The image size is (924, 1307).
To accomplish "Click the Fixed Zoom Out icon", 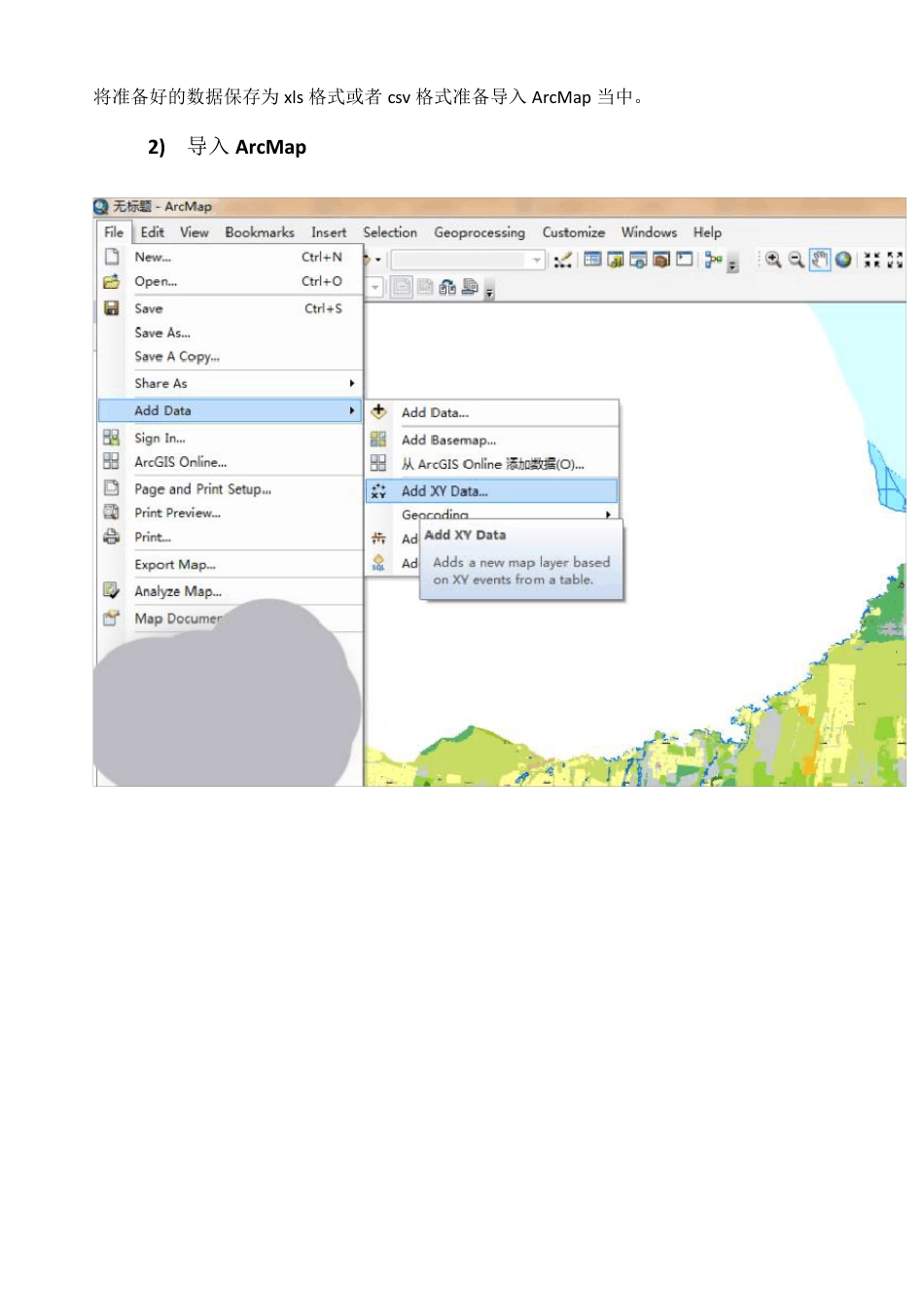I will [895, 260].
